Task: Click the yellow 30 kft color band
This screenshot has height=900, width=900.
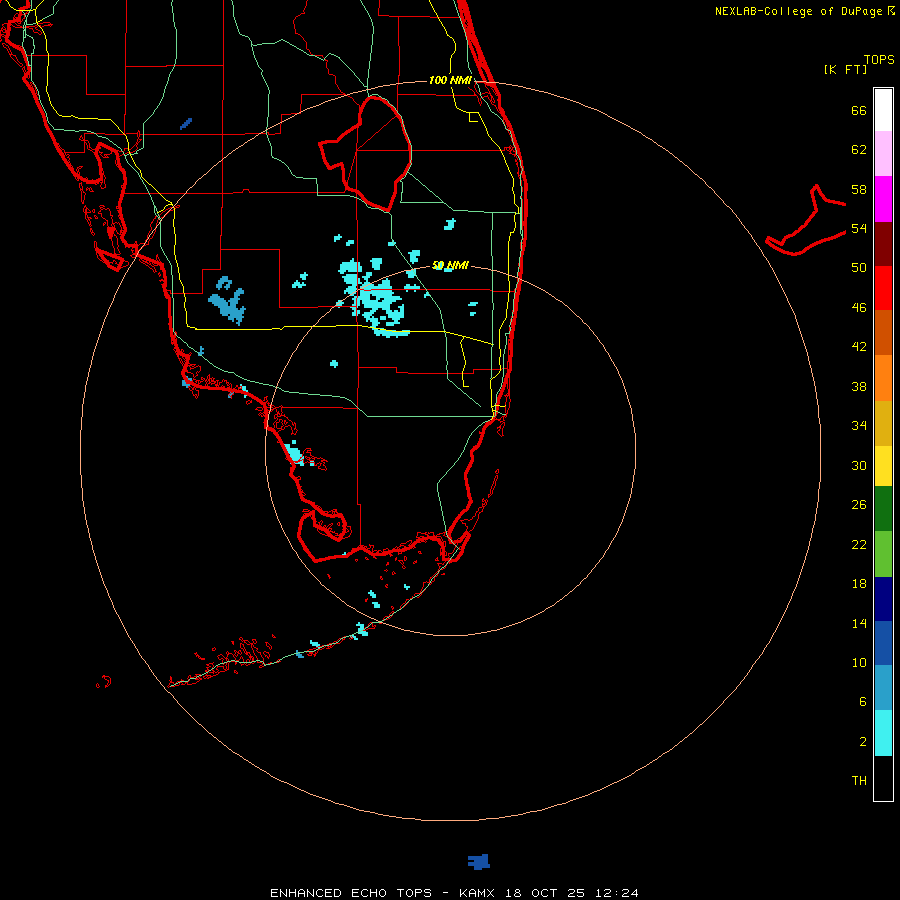Action: pyautogui.click(x=883, y=466)
